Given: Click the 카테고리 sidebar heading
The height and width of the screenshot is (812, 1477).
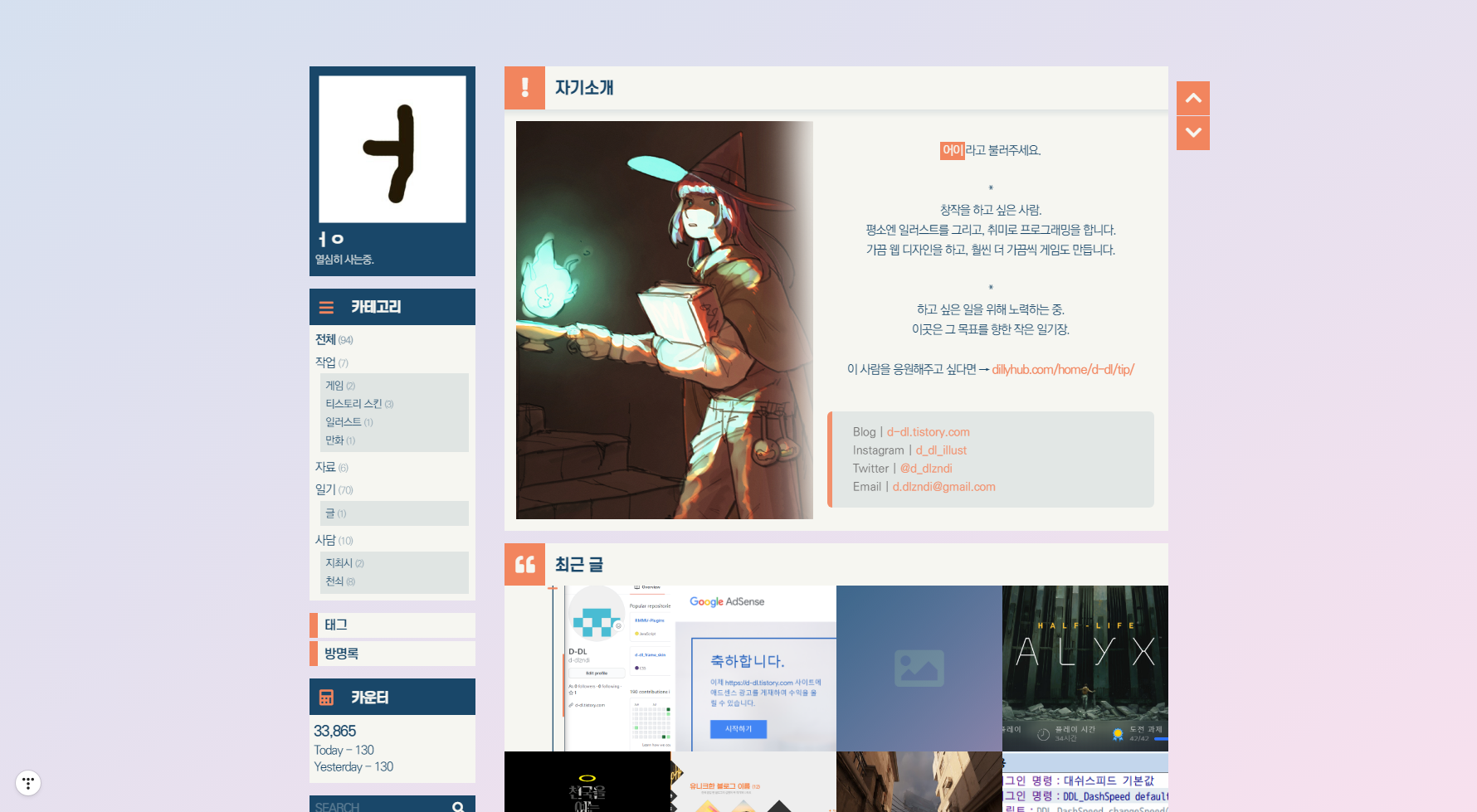Looking at the screenshot, I should [376, 307].
